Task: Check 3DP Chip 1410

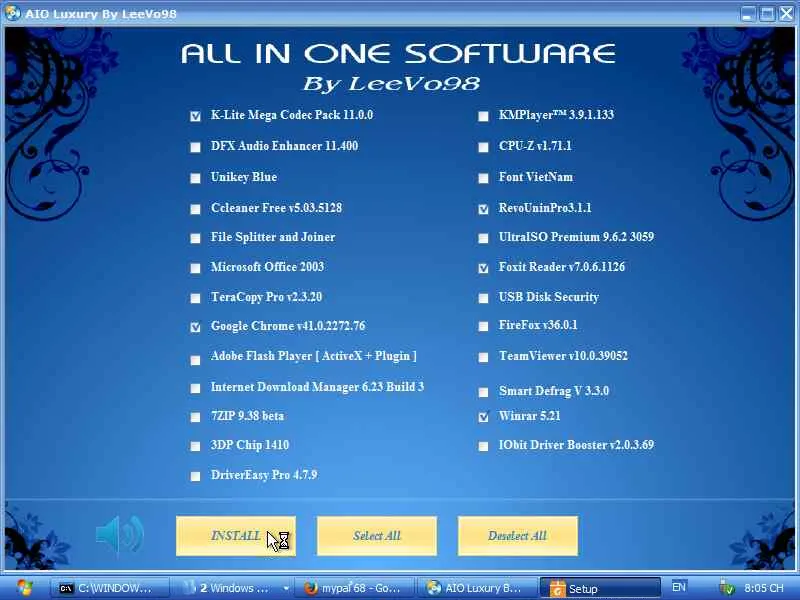Action: (195, 446)
